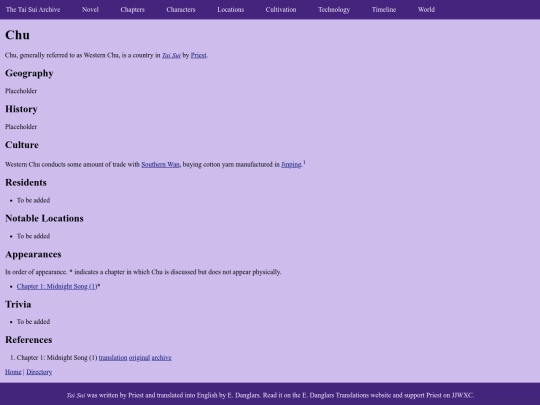This screenshot has height=405, width=540.
Task: Click 'To be added' under Residents
Action: (33, 200)
